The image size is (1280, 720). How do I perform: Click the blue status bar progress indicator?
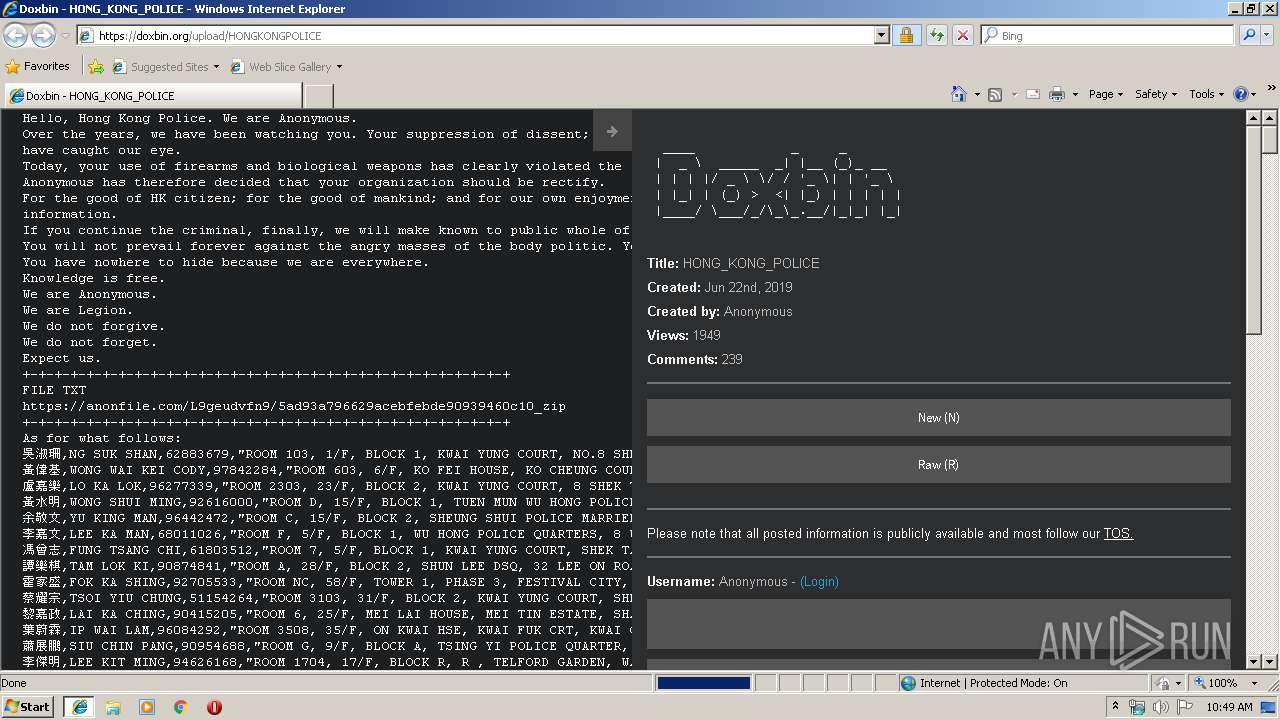click(703, 683)
